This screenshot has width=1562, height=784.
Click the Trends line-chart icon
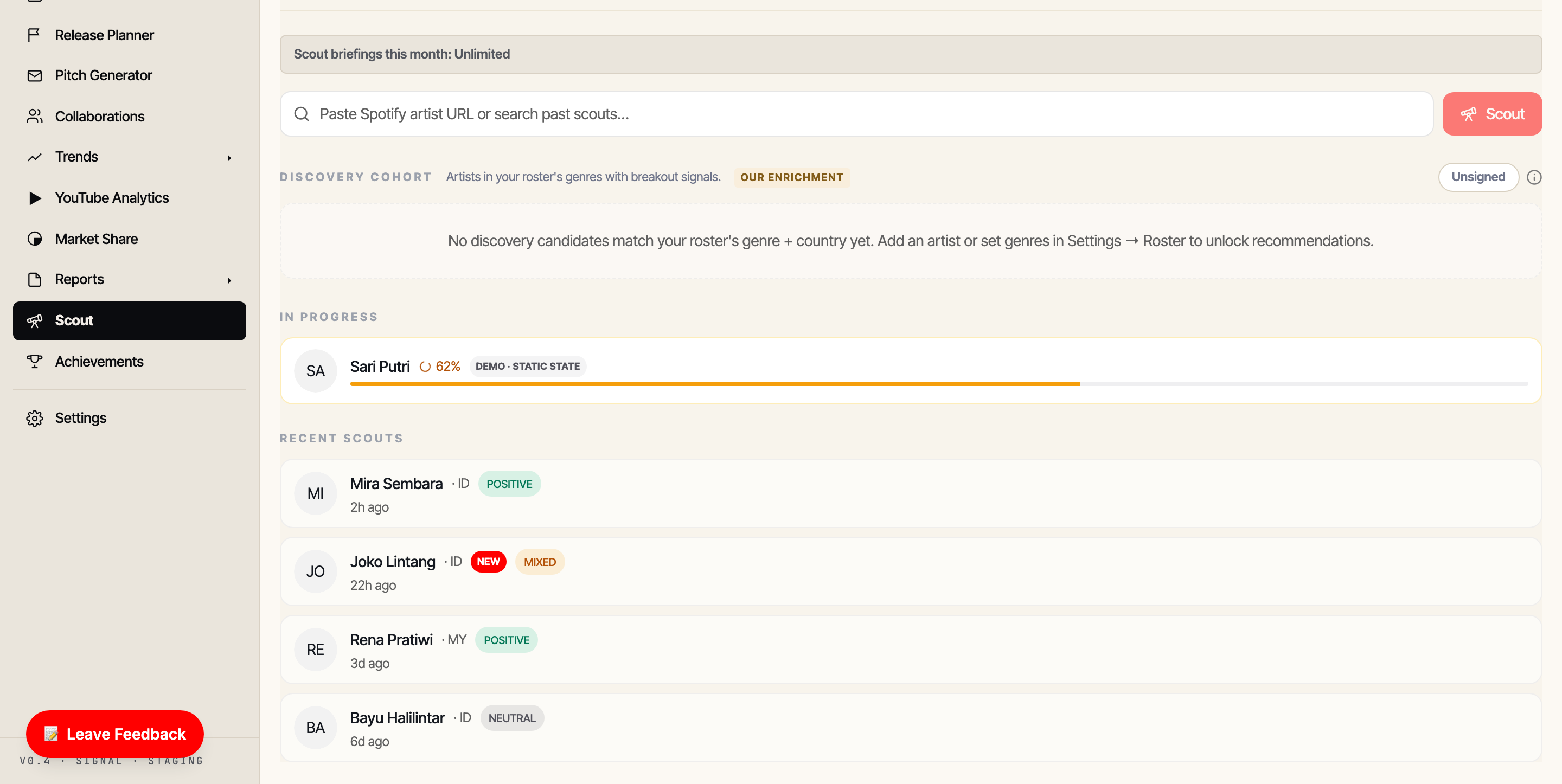(x=35, y=157)
